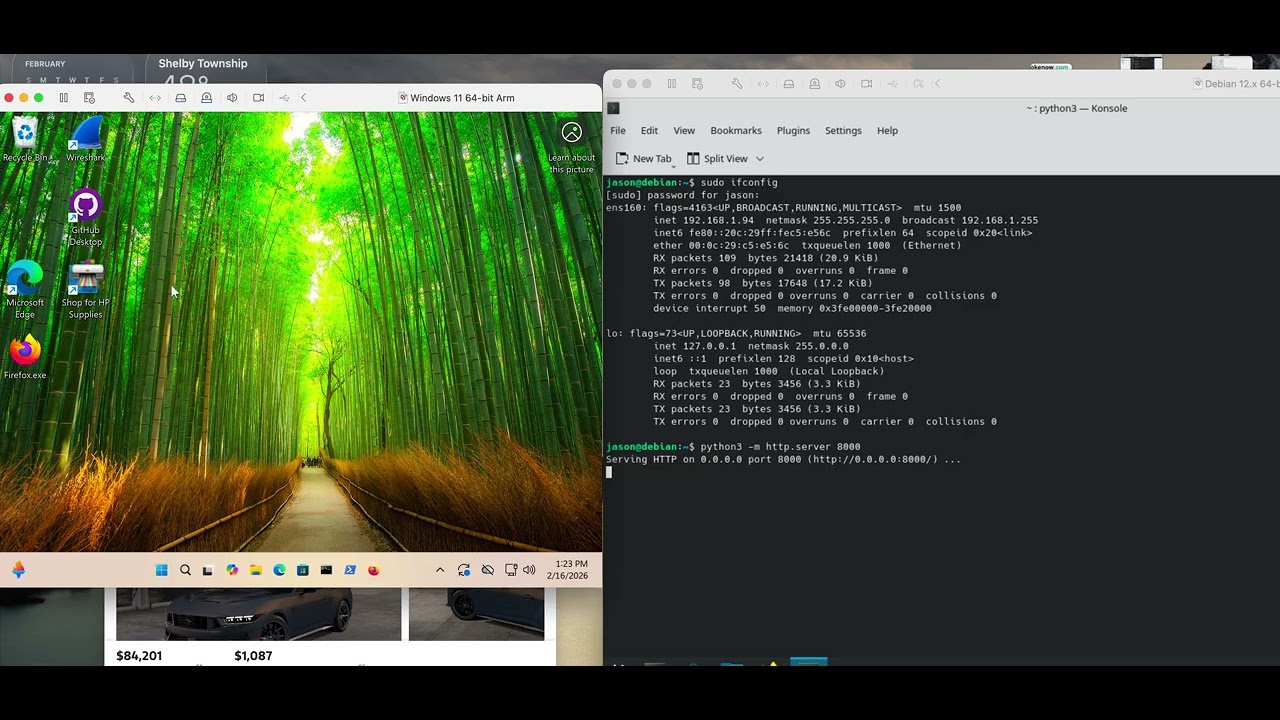This screenshot has width=1280, height=720.
Task: Click the New Tab button in Konsole
Action: (x=643, y=159)
